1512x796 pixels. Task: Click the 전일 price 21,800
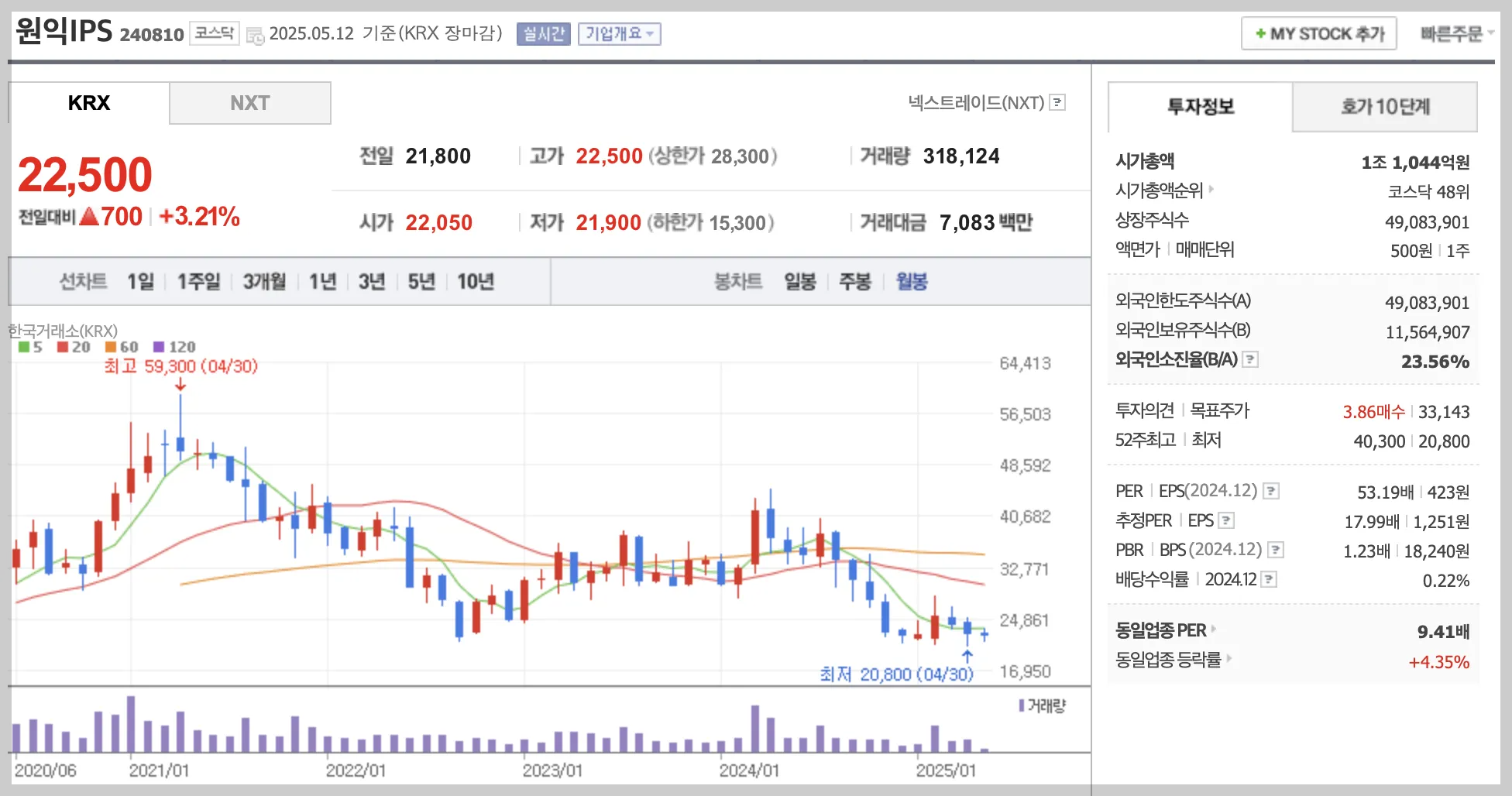(438, 156)
